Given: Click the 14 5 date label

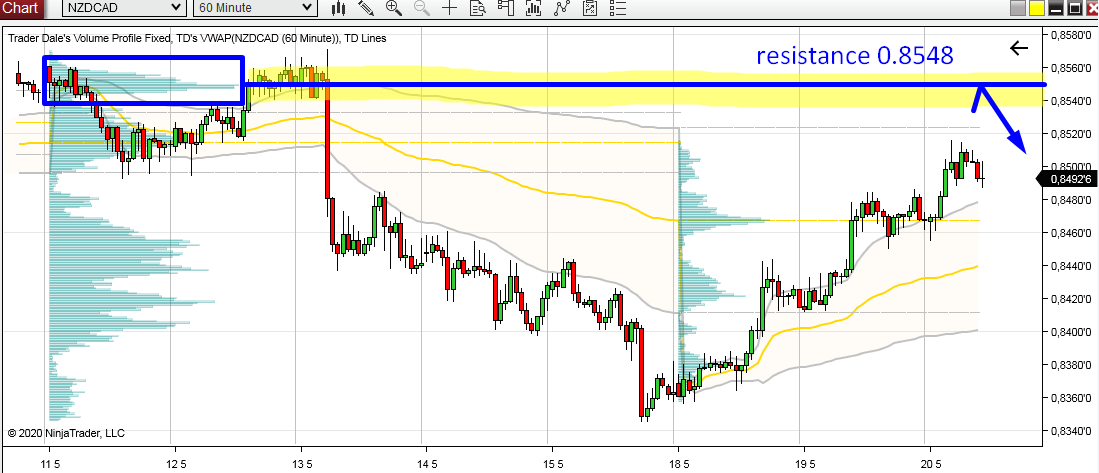Looking at the screenshot, I should click(x=425, y=464).
